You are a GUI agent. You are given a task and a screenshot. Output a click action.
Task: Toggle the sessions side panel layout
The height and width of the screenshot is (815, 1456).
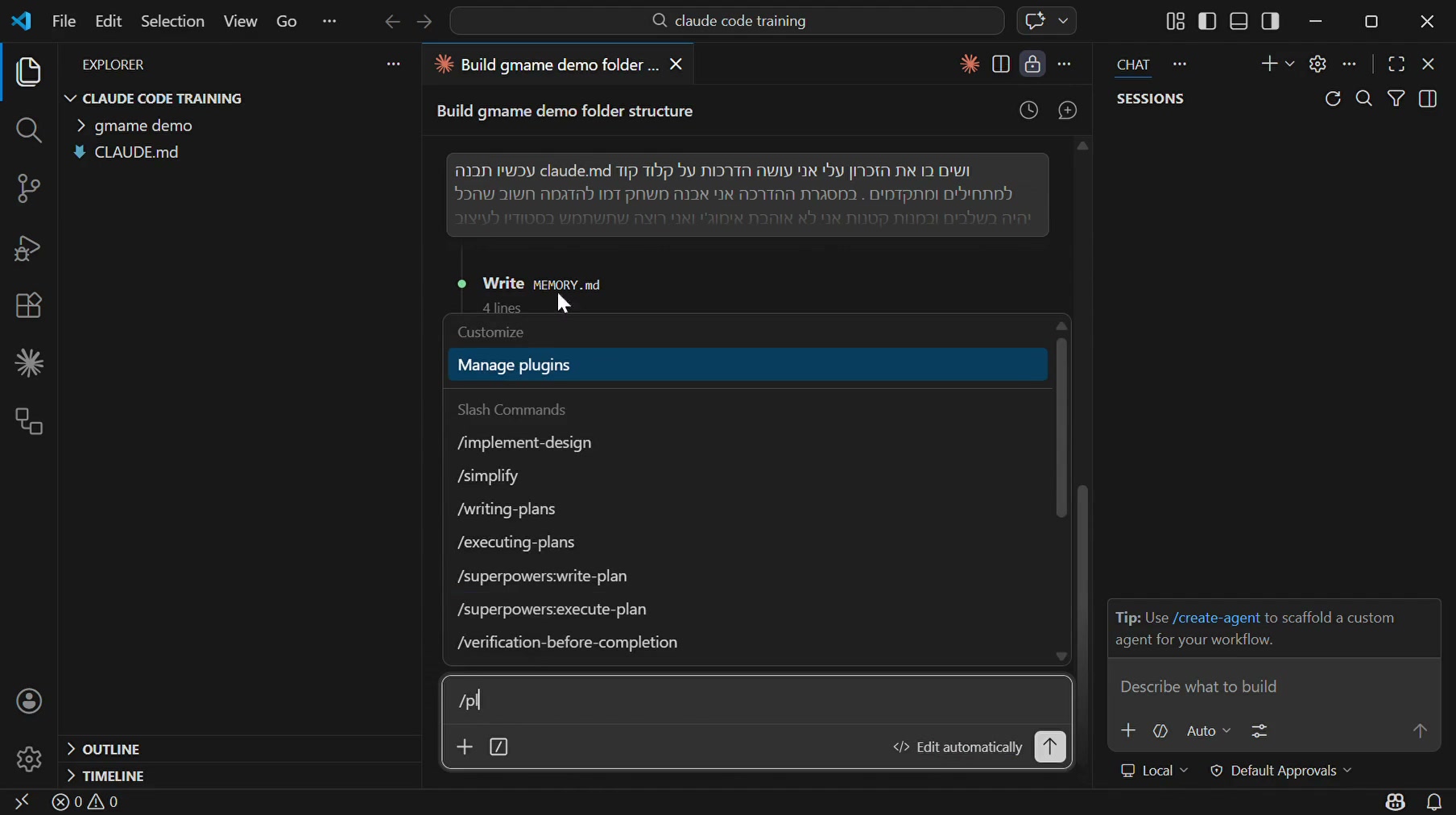click(x=1428, y=99)
